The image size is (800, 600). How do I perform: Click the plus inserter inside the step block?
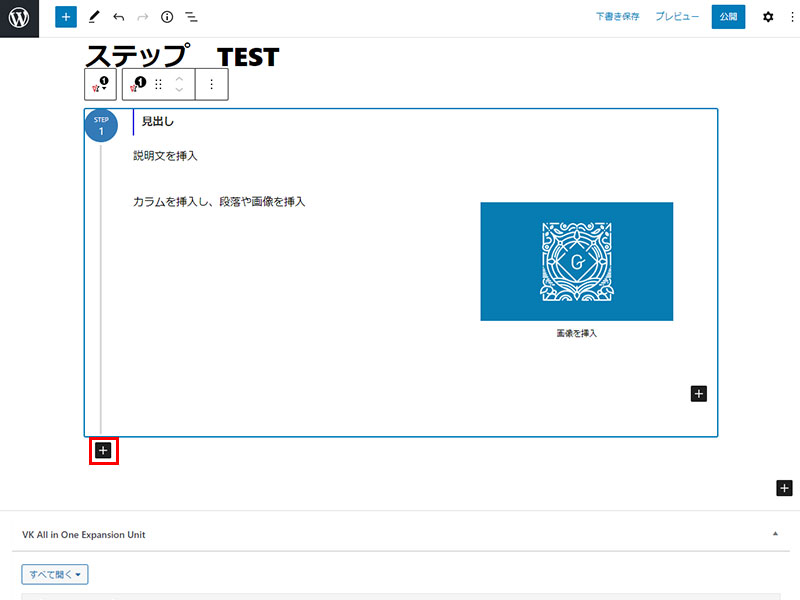[698, 394]
